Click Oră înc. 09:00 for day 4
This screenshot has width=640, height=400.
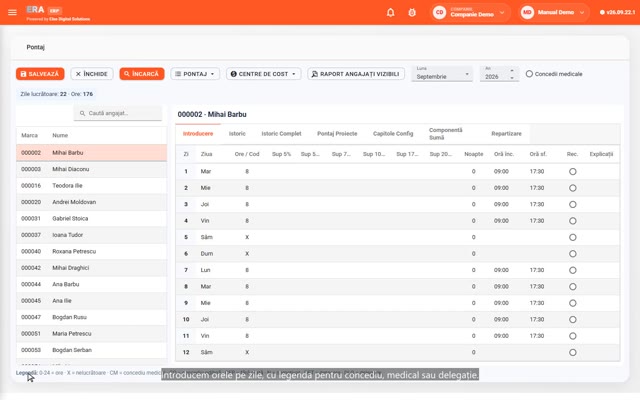[x=501, y=221]
